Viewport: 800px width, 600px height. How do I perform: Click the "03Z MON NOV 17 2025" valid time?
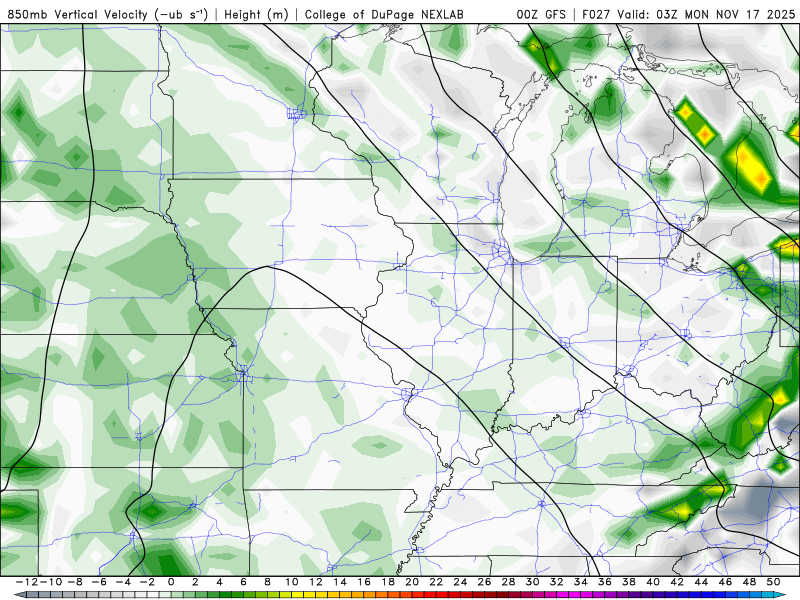726,14
